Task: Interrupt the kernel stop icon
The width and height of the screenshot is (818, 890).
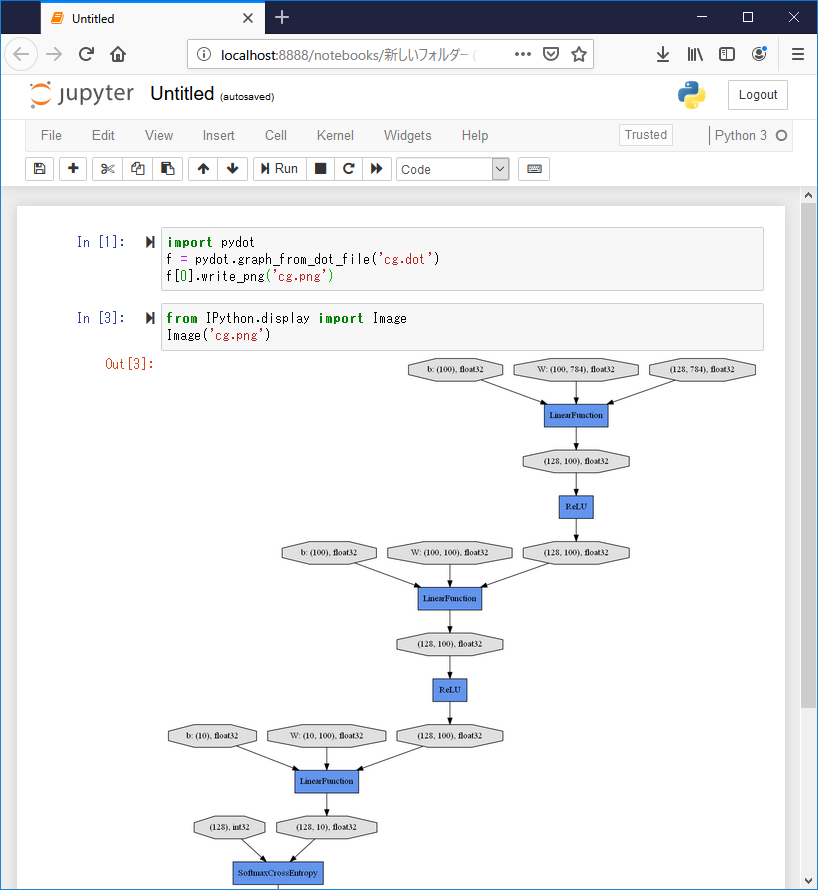Action: point(321,169)
